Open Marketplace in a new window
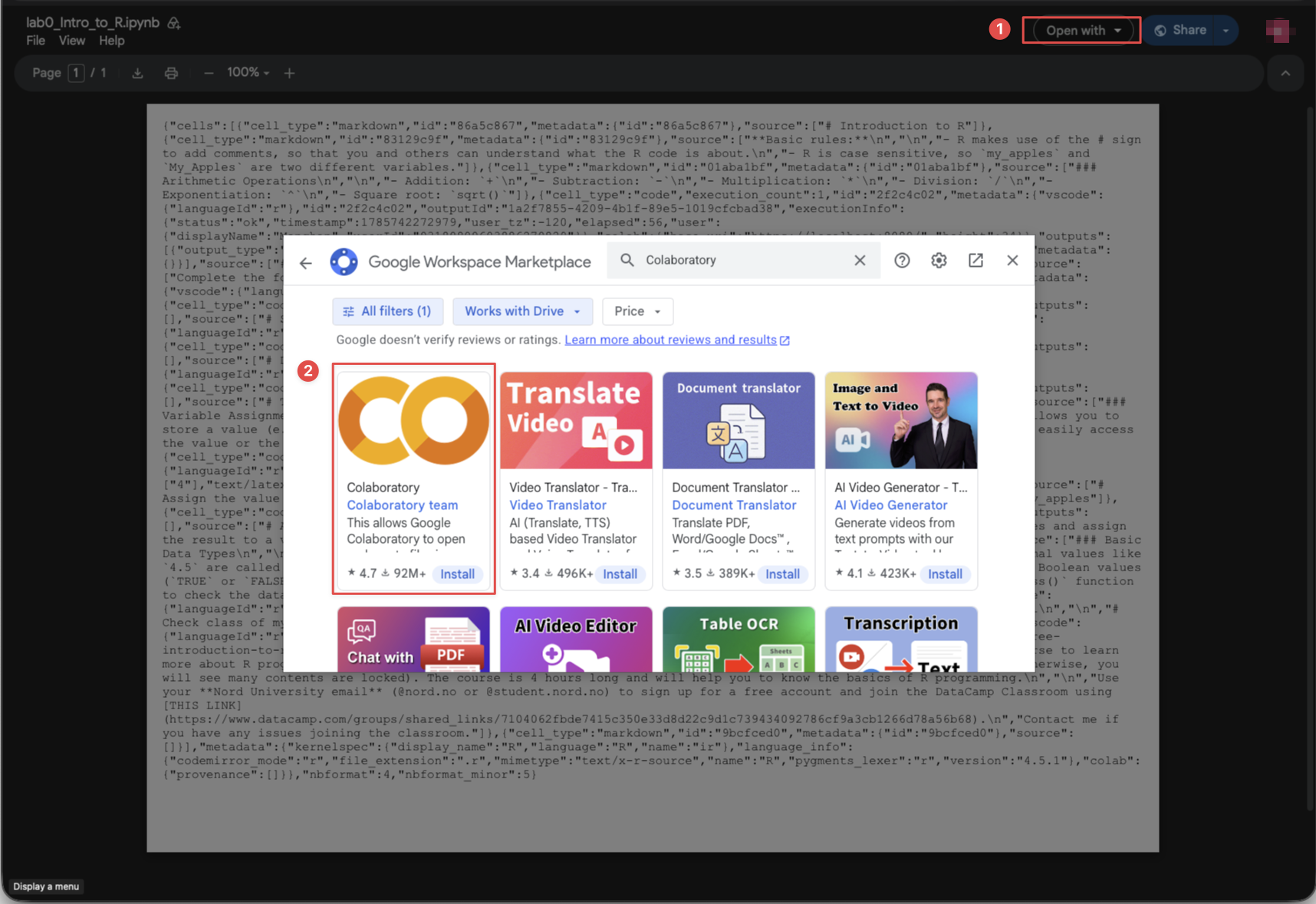 coord(975,261)
